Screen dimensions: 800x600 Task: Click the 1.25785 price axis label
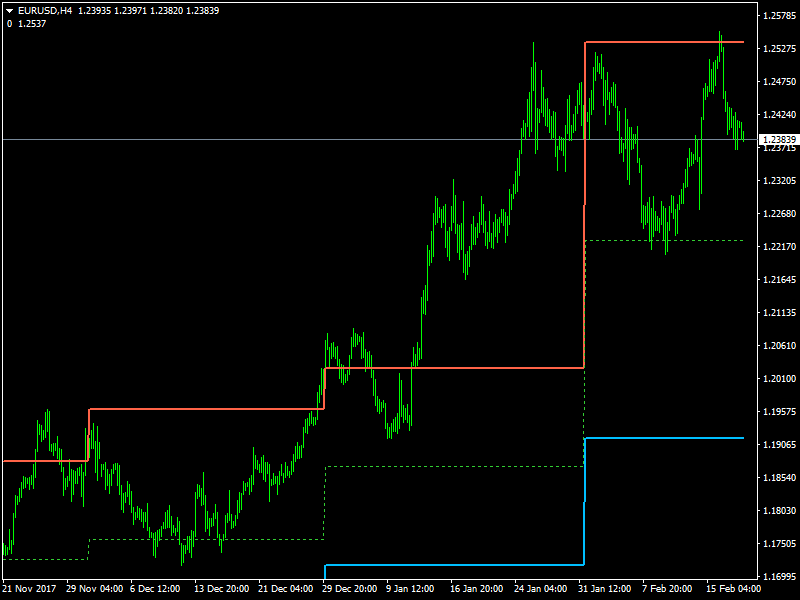tap(778, 16)
